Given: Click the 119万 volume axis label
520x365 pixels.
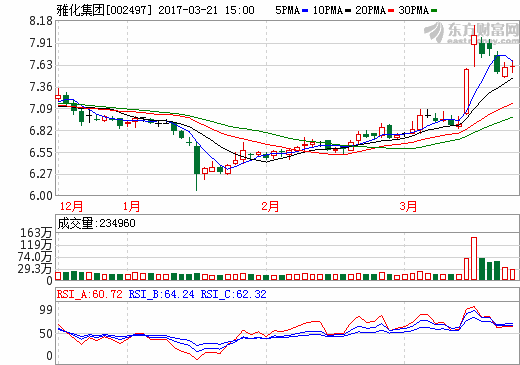Looking at the screenshot, I should (x=36, y=245).
